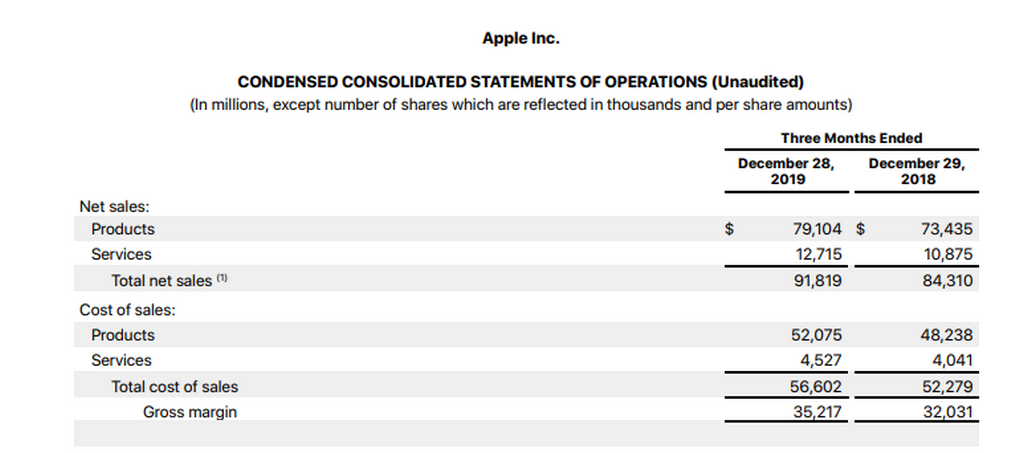Click the "In millions" subtitle note
Screen dimensions: 1024x453
(x=520, y=104)
